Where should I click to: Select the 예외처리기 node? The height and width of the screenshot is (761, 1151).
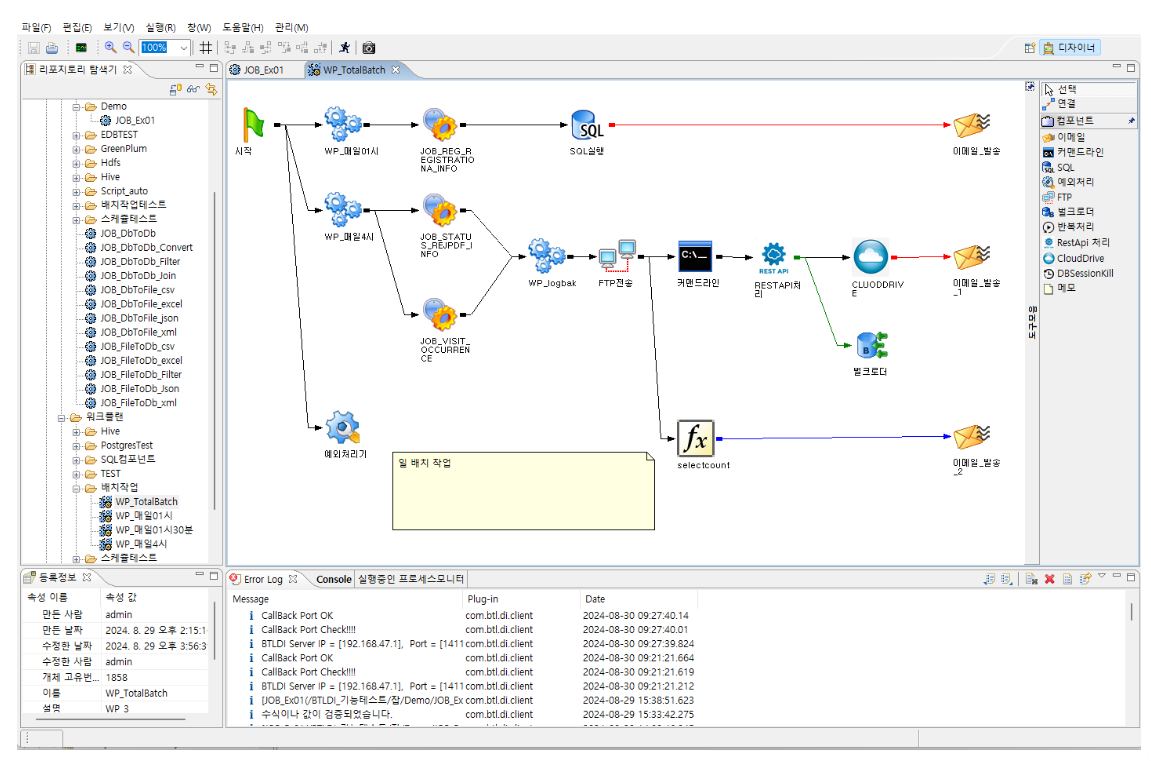[343, 427]
